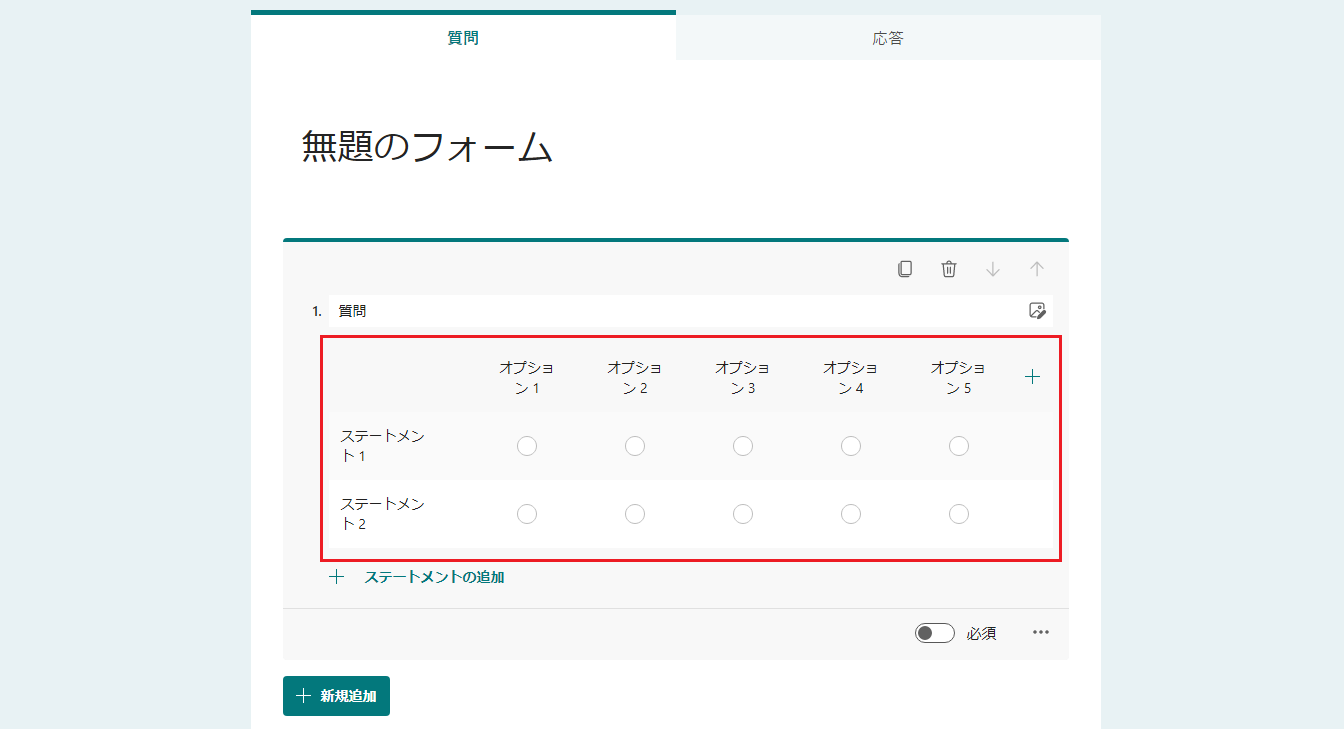Edit the オプション 2 column header
The width and height of the screenshot is (1344, 729).
coord(634,378)
